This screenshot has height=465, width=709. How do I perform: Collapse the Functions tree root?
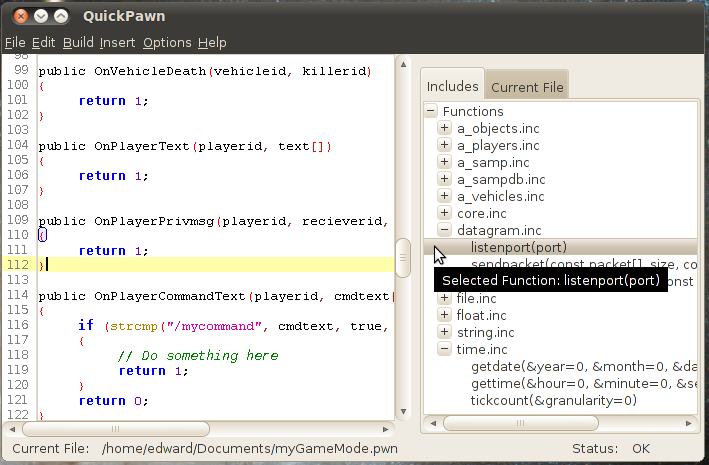431,112
